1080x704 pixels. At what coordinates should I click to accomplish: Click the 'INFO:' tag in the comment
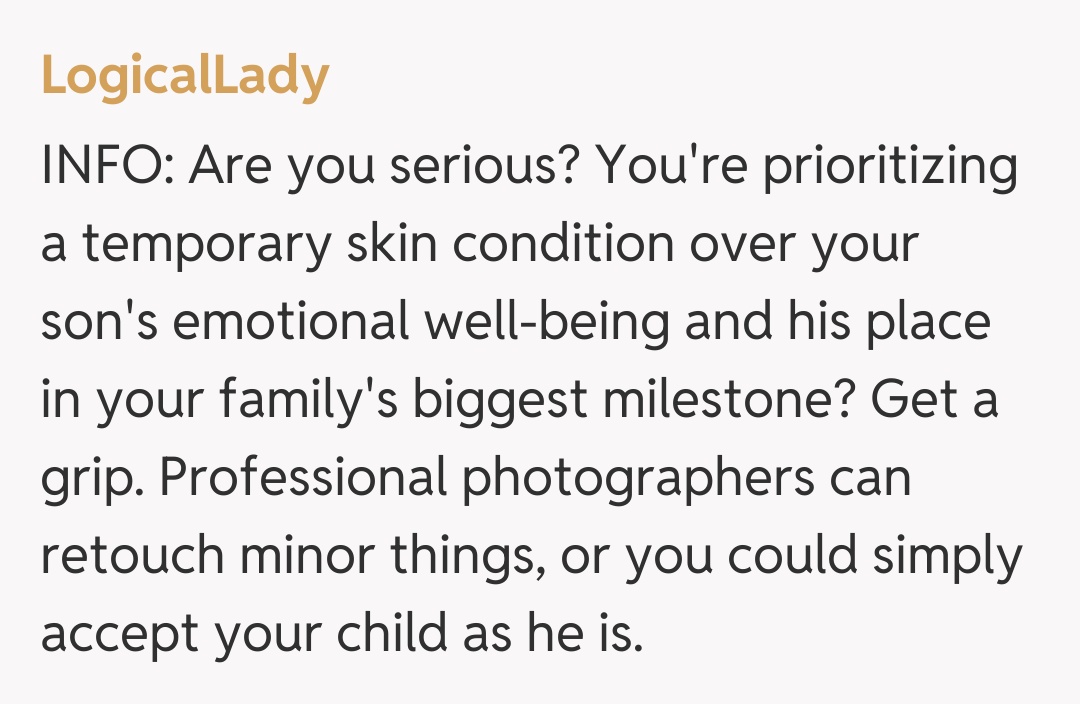(108, 166)
